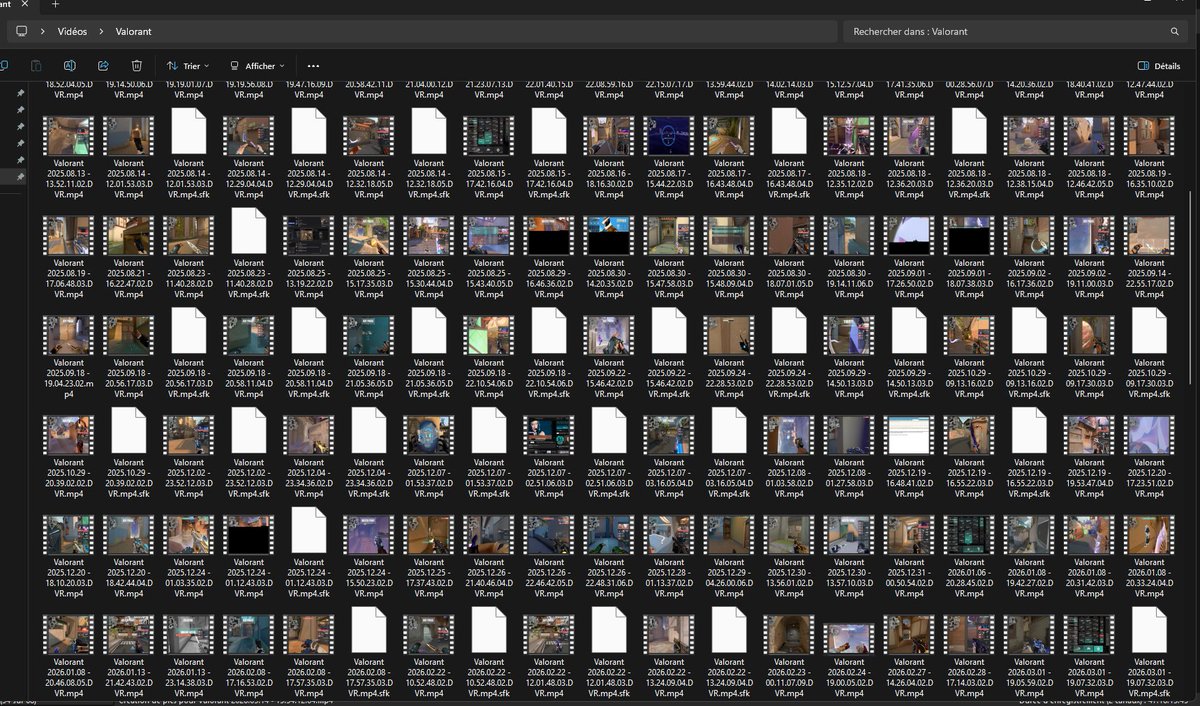
Task: Click file name 2025.08.19 - 16.35.10.02.DVR.mp4
Action: pyautogui.click(x=1149, y=178)
